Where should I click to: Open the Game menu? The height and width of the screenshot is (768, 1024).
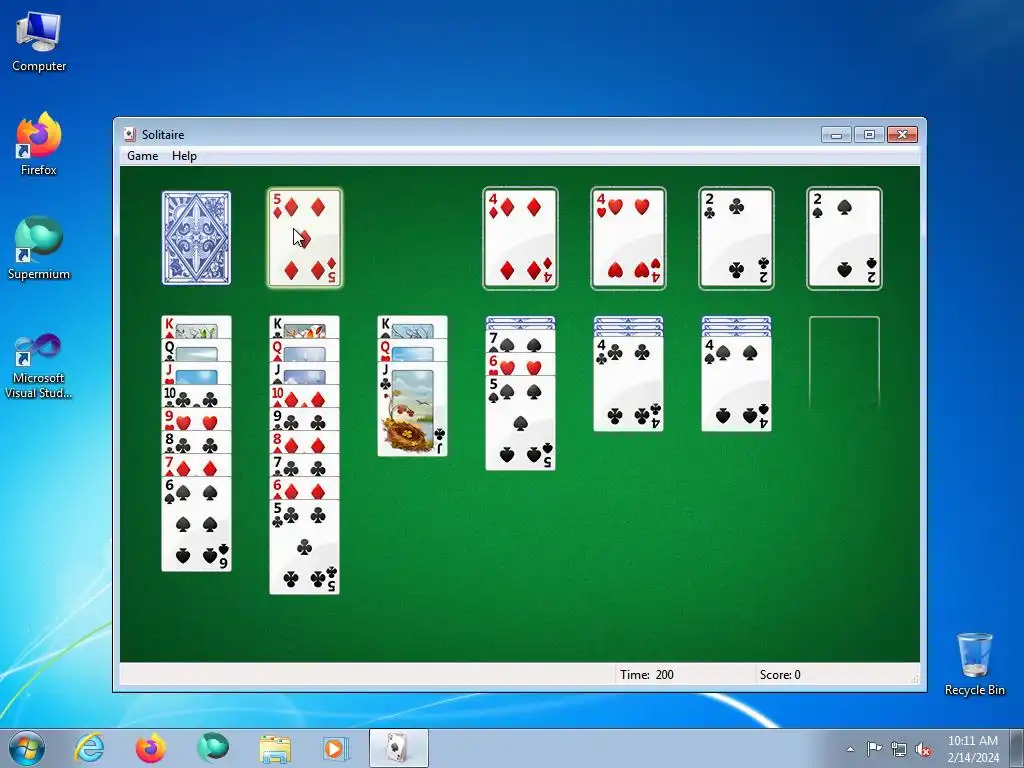click(142, 155)
